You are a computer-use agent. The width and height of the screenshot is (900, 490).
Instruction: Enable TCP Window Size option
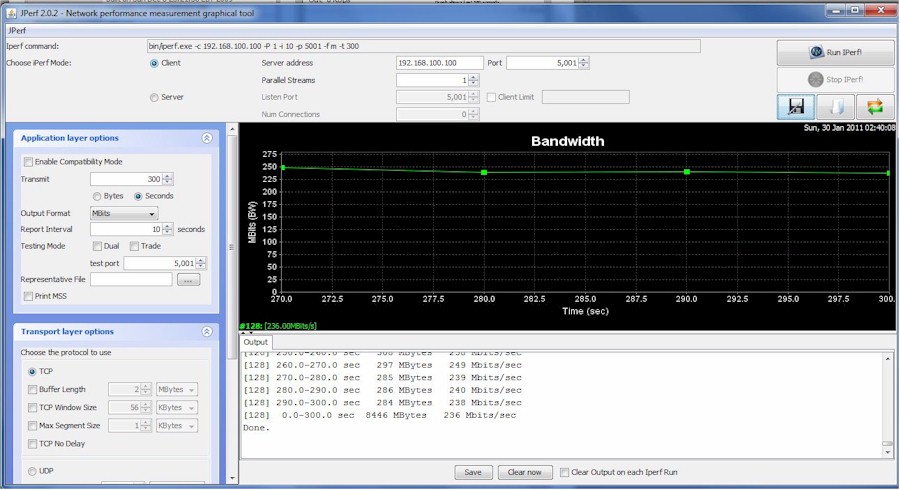[x=32, y=408]
